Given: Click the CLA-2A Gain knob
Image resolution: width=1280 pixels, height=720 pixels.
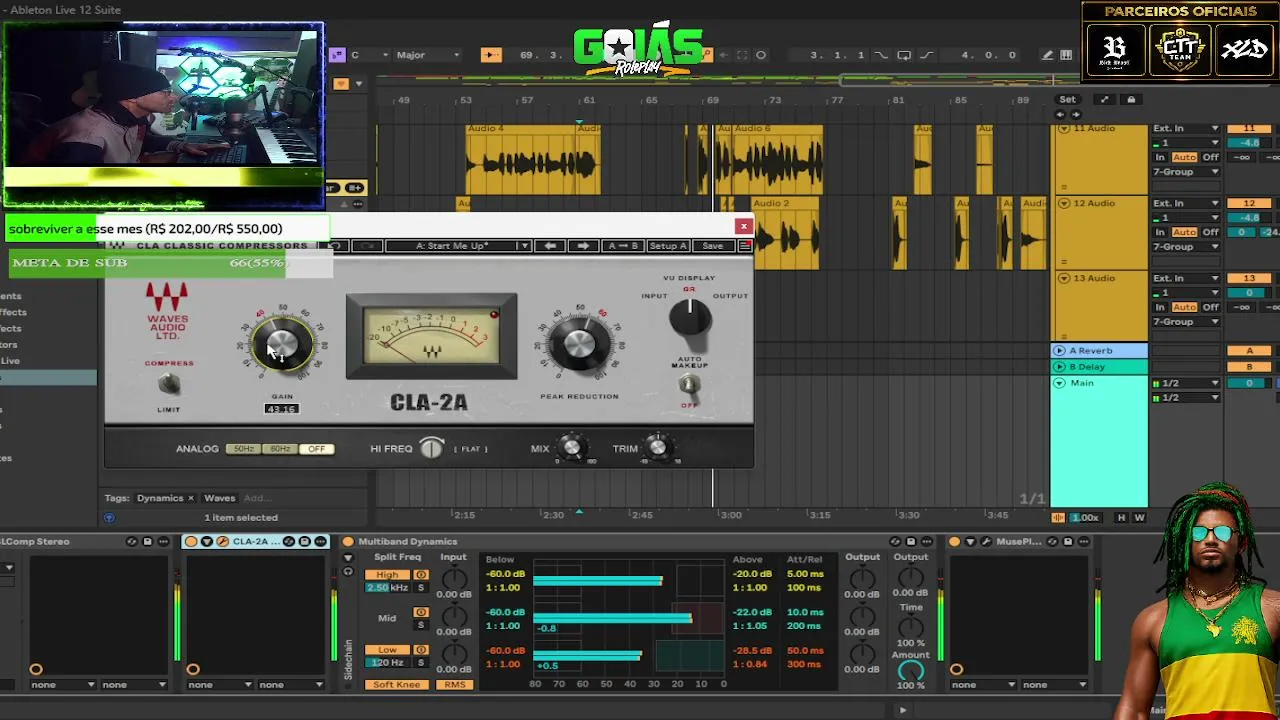Looking at the screenshot, I should [x=282, y=345].
